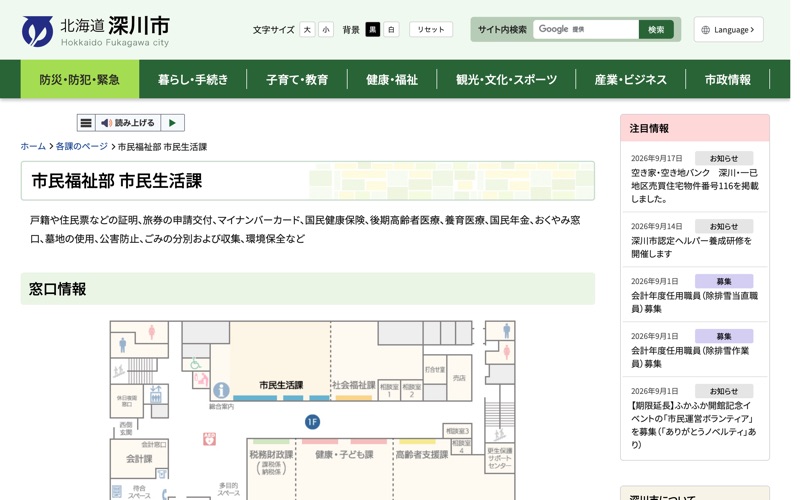This screenshot has height=500, width=800.
Task: Click 総合案内 label on floor map
Action: (221, 407)
